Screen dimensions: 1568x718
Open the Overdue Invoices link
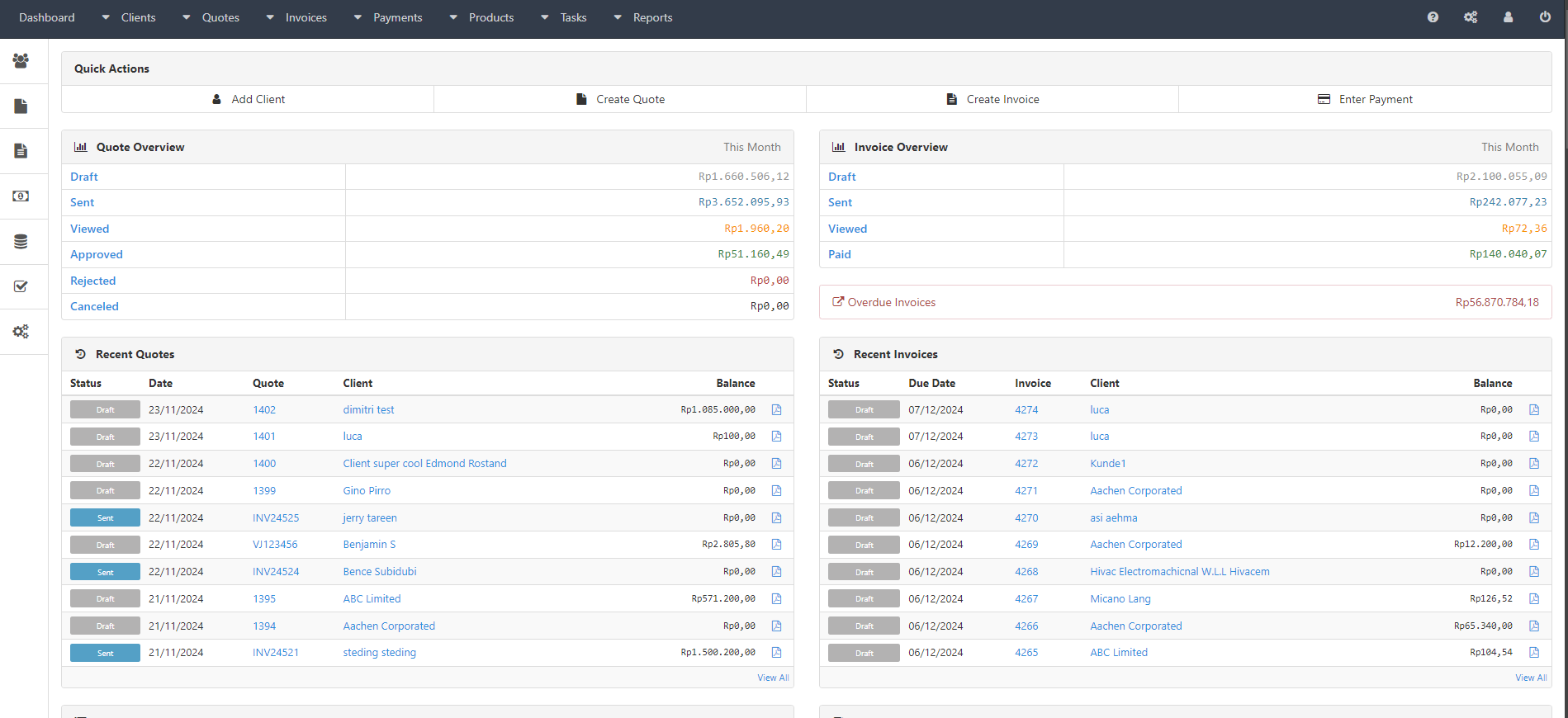(891, 302)
